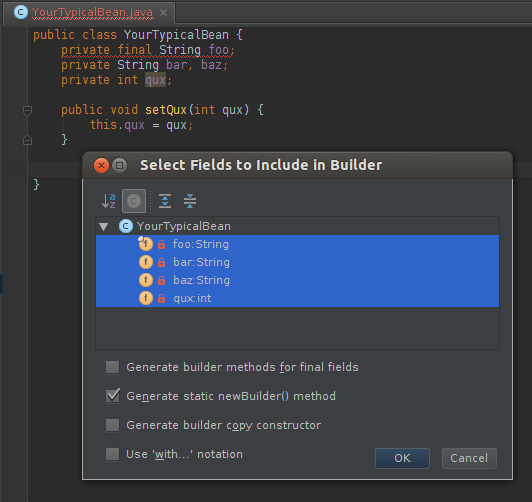Click the YourTypicalBean class icon in tree
Screen dimensions: 532x502
click(x=126, y=226)
